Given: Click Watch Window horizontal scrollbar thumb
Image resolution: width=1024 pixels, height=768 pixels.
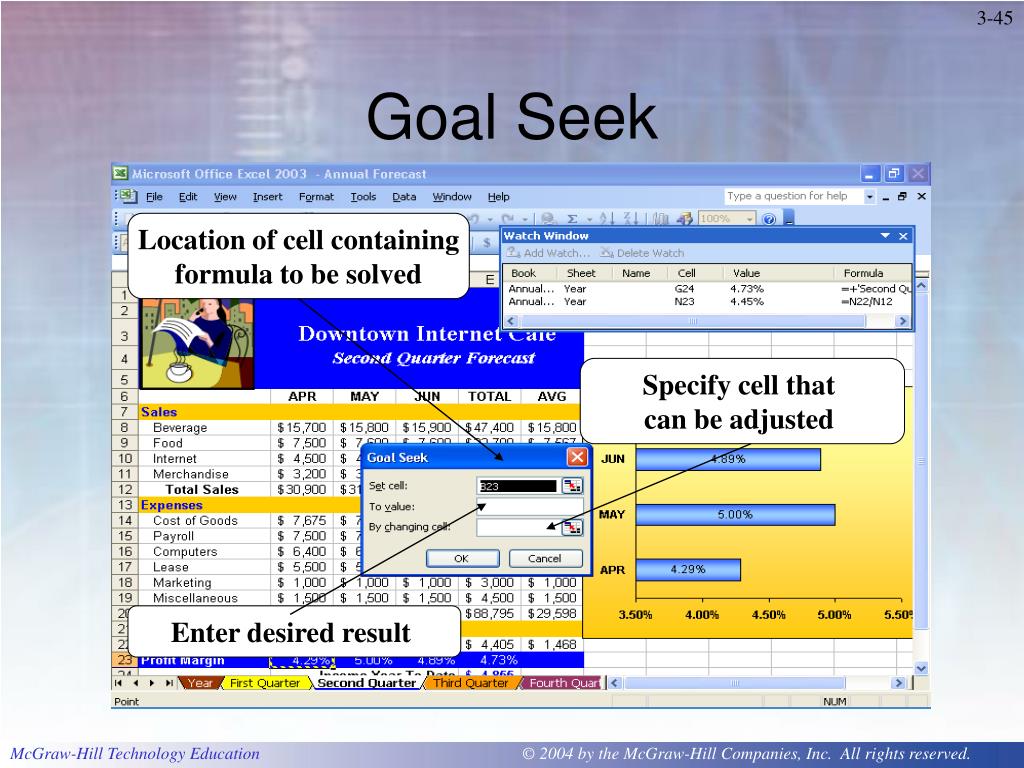Looking at the screenshot, I should (692, 321).
